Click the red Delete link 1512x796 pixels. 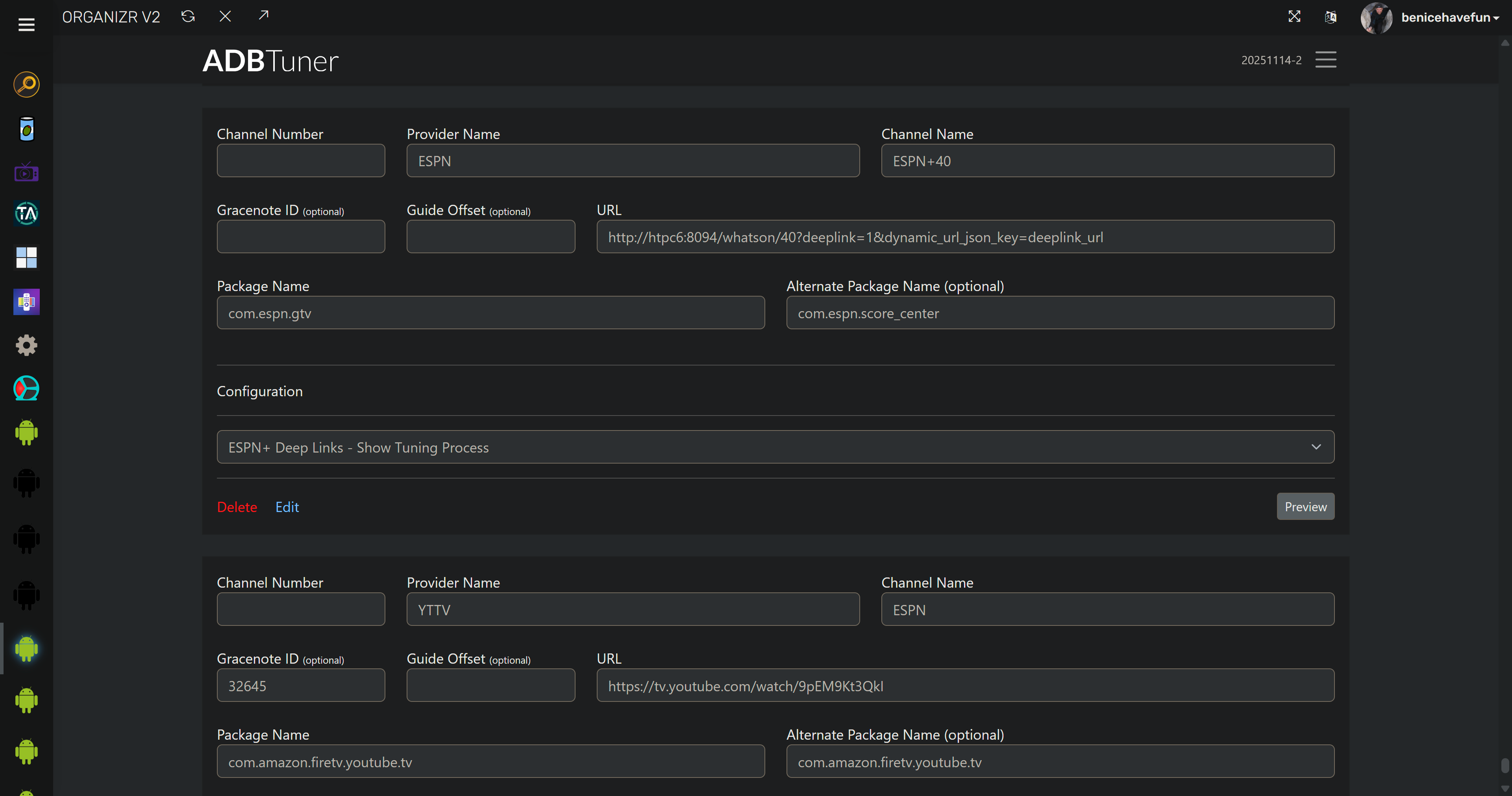[x=237, y=507]
